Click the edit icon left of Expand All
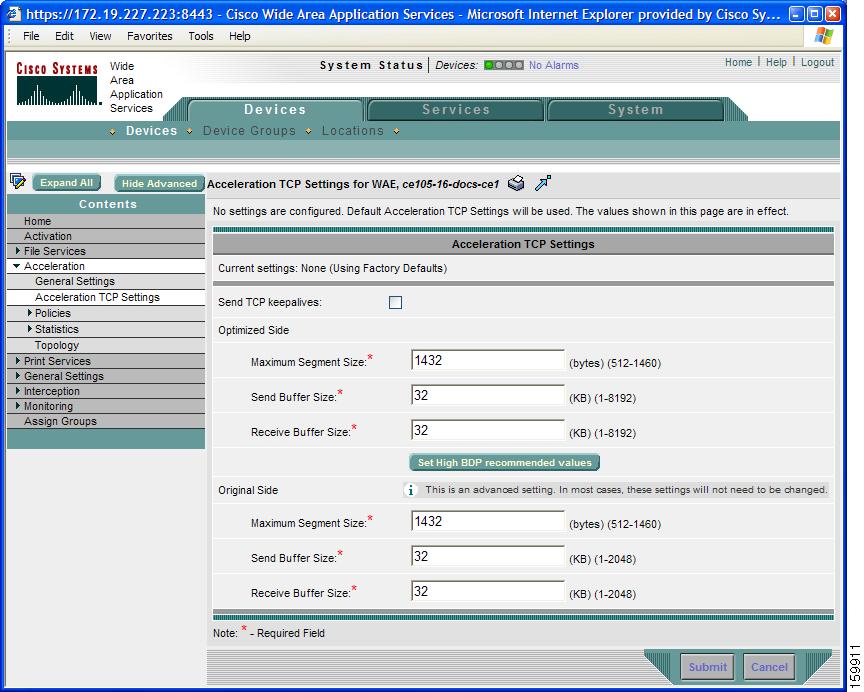 [x=18, y=181]
